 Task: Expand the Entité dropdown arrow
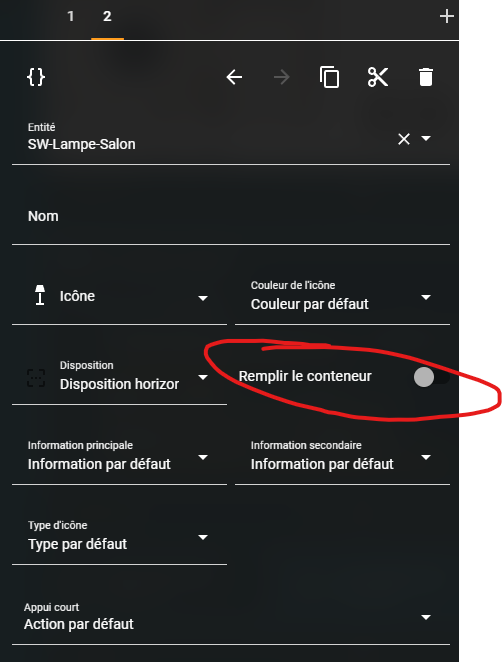click(x=426, y=138)
